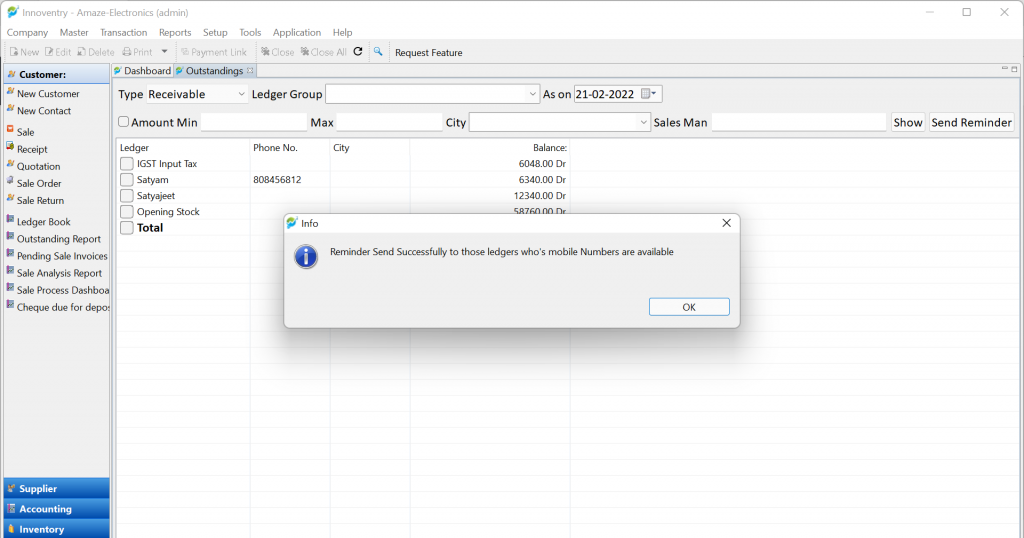Click the Send Reminder button
The image size is (1024, 538).
(x=971, y=122)
